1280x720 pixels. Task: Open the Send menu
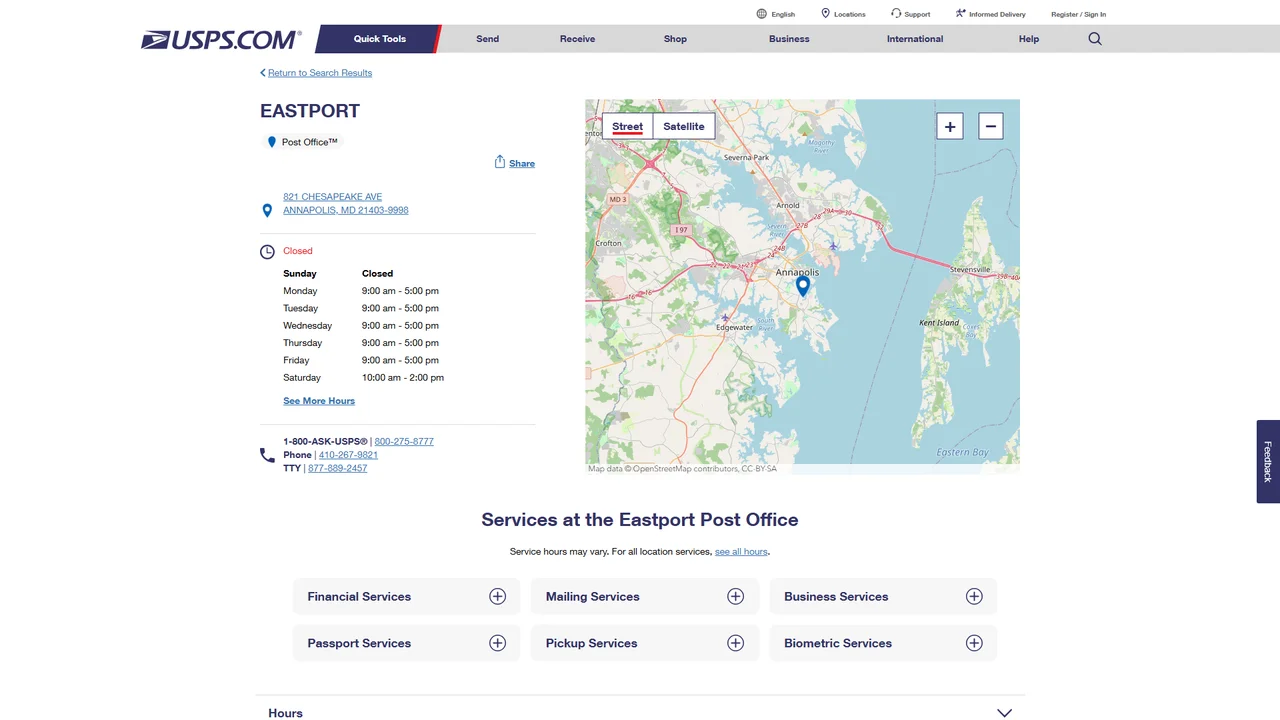487,39
